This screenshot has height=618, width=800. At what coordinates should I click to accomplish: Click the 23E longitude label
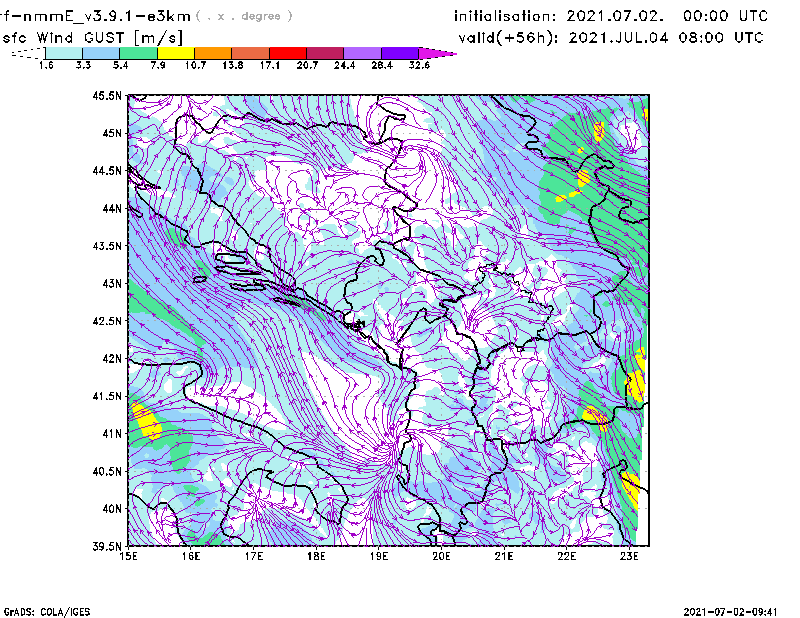point(629,556)
